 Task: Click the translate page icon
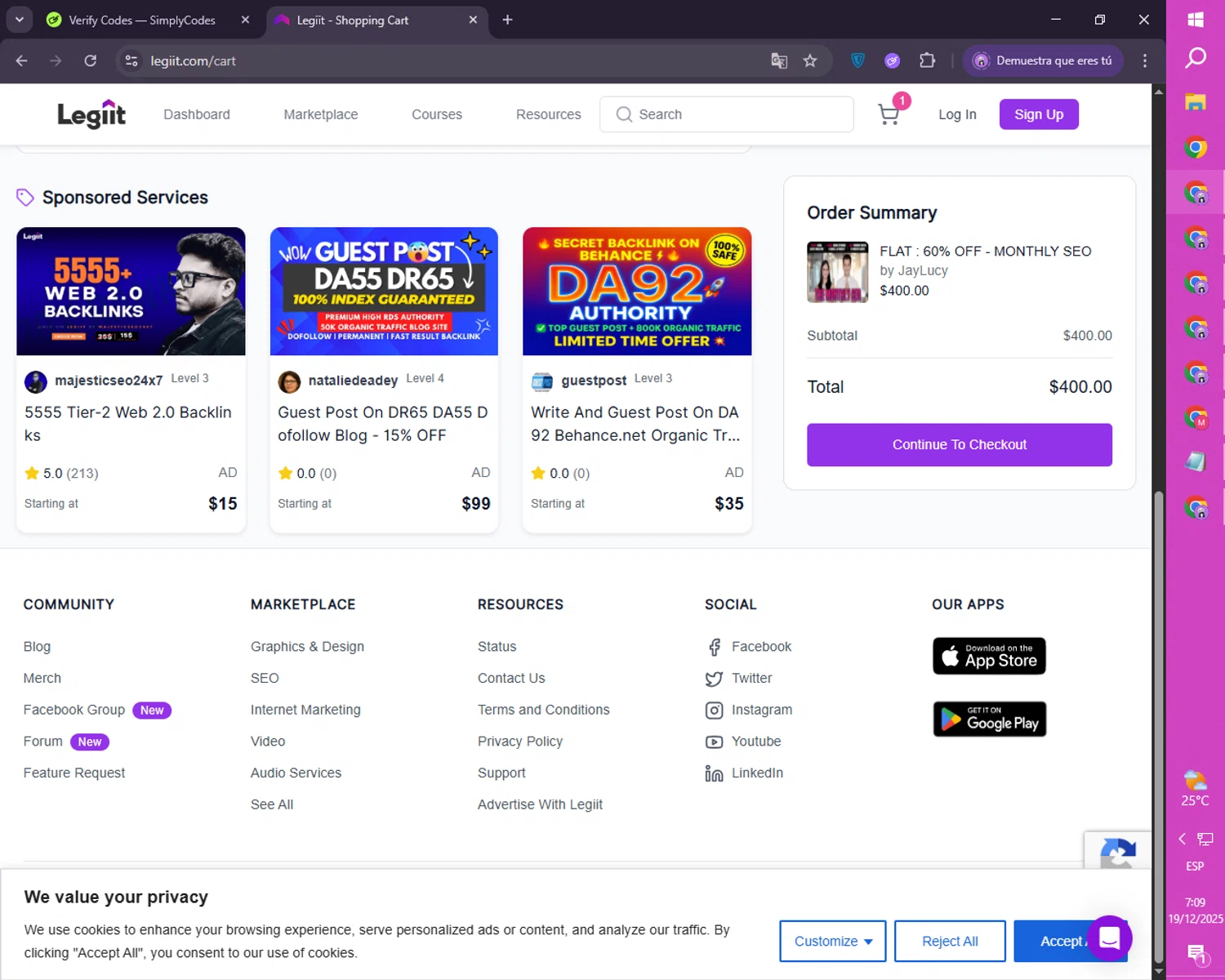[779, 60]
